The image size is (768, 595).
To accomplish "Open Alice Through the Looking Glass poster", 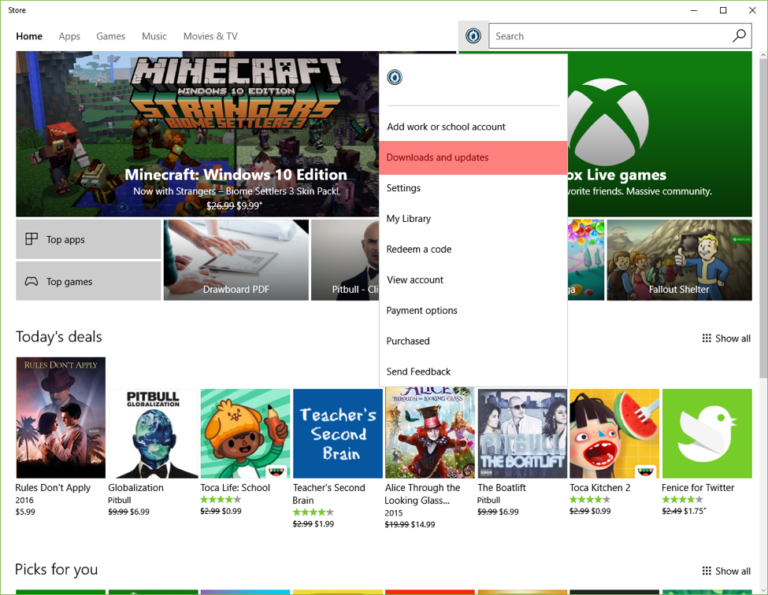I will click(430, 432).
